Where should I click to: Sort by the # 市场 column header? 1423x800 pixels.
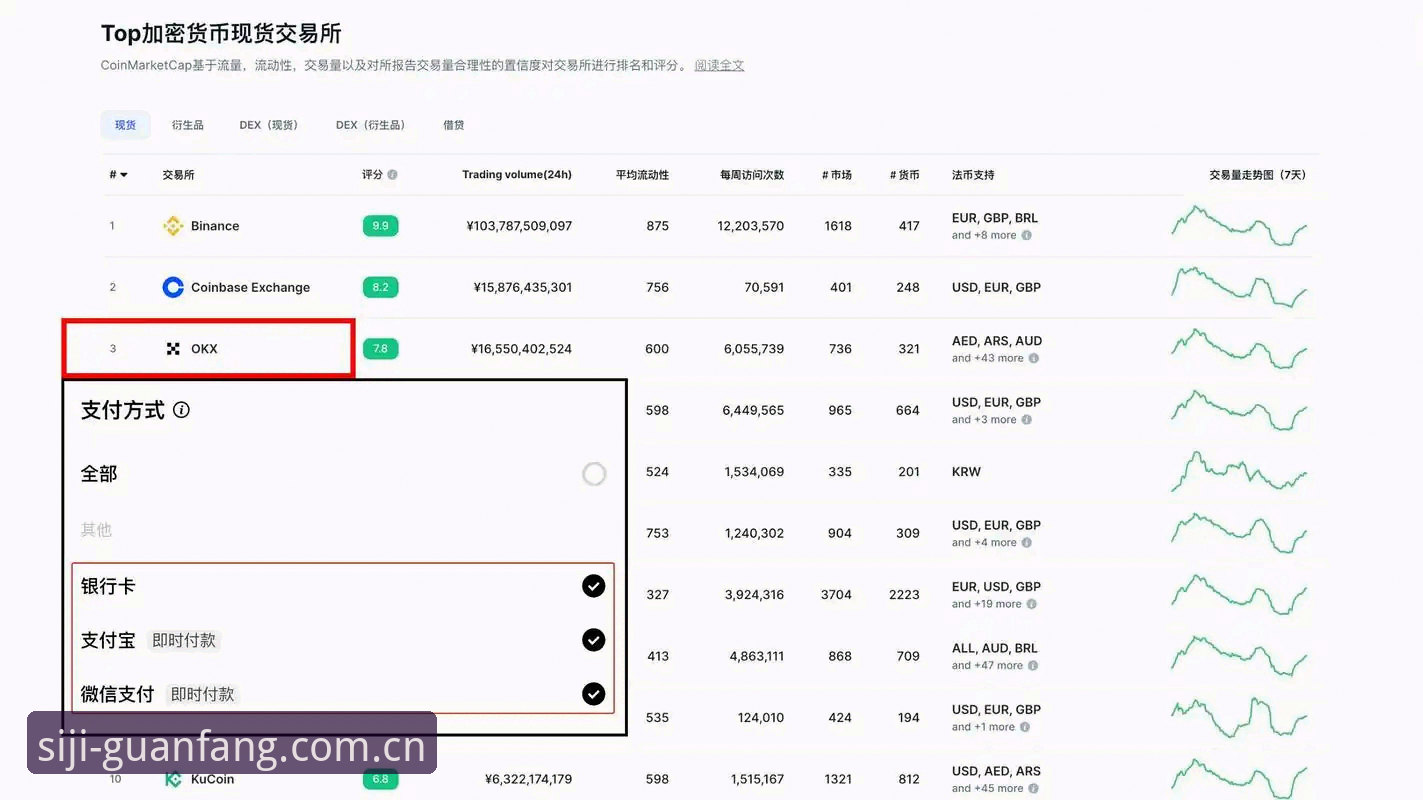(837, 175)
